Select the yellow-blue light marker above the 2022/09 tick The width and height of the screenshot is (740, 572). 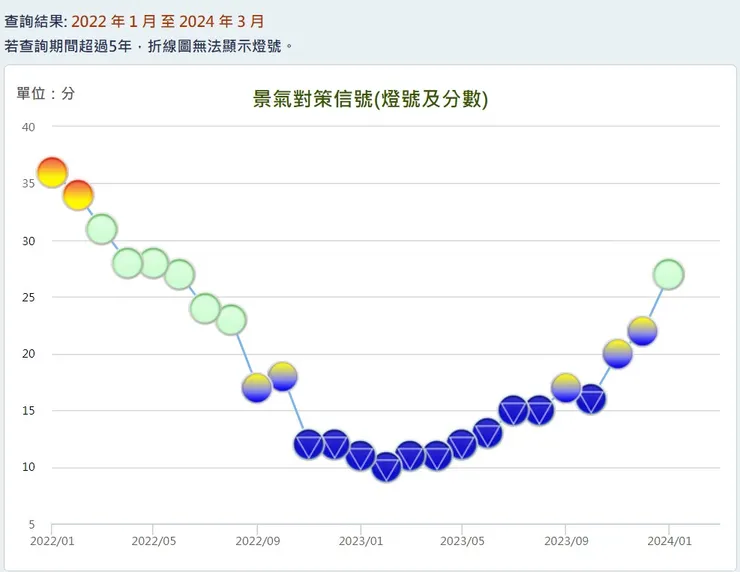pyautogui.click(x=257, y=388)
